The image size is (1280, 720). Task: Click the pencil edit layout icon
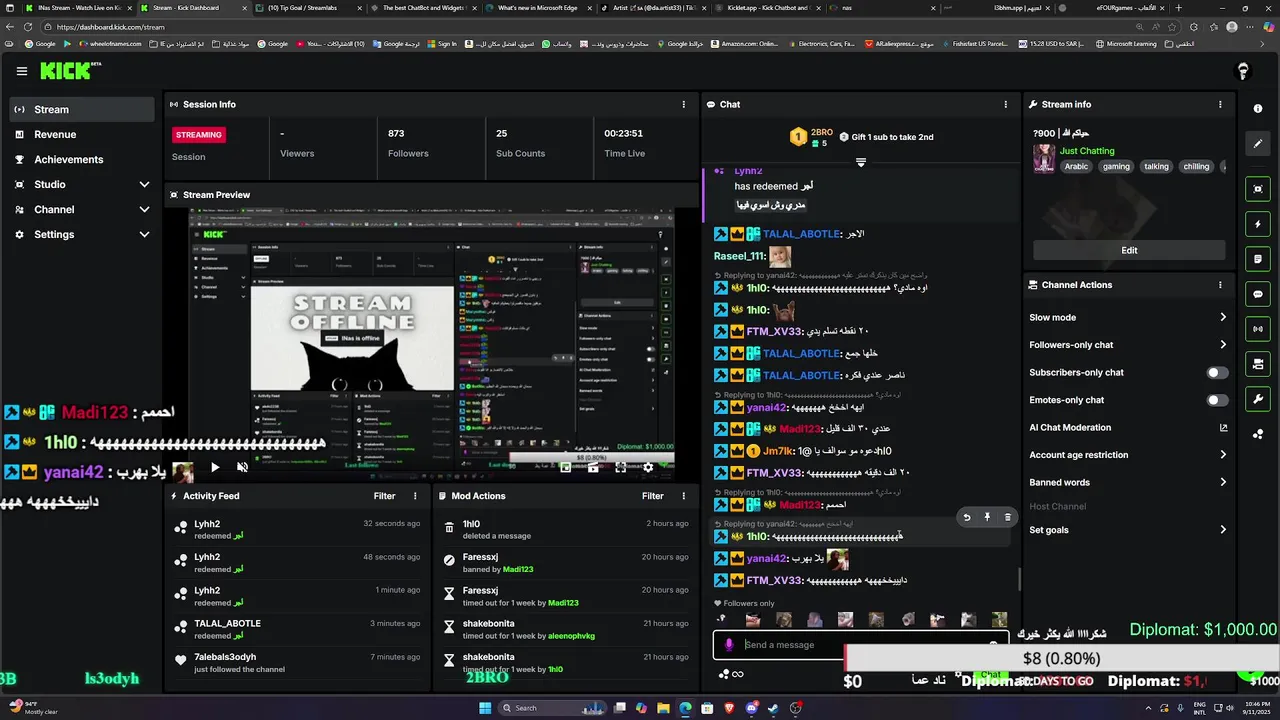[1258, 143]
